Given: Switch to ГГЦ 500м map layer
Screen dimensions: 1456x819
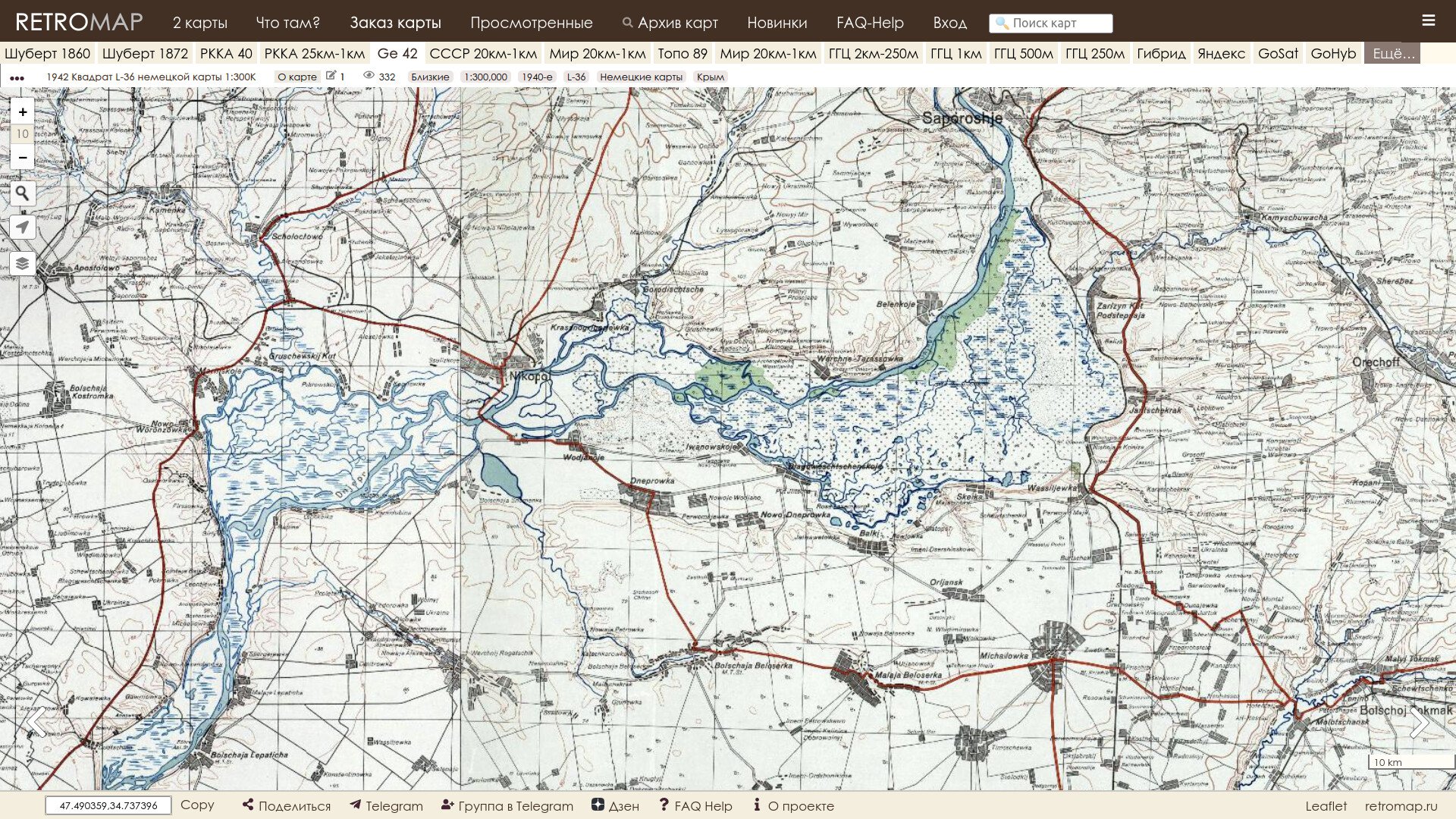Looking at the screenshot, I should click(1024, 53).
